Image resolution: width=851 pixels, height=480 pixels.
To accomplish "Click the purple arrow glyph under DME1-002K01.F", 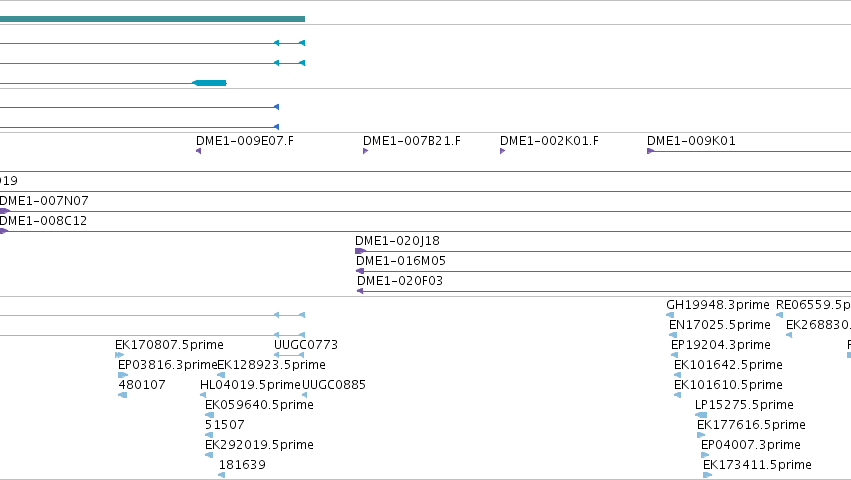I will click(503, 151).
